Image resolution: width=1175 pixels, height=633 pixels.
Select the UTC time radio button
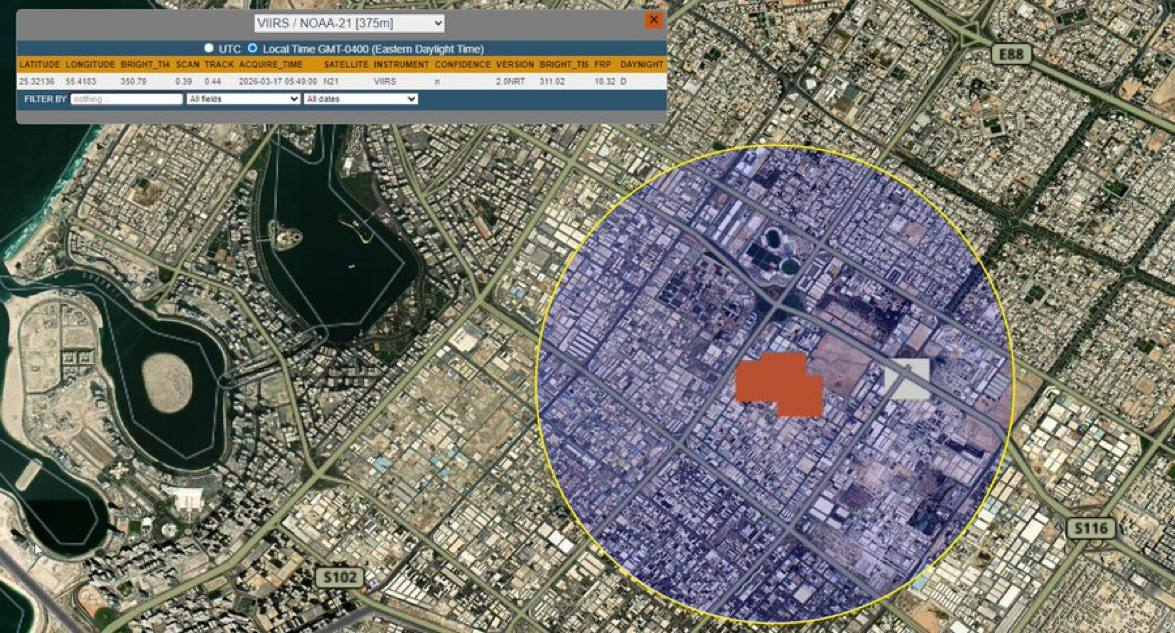(209, 48)
